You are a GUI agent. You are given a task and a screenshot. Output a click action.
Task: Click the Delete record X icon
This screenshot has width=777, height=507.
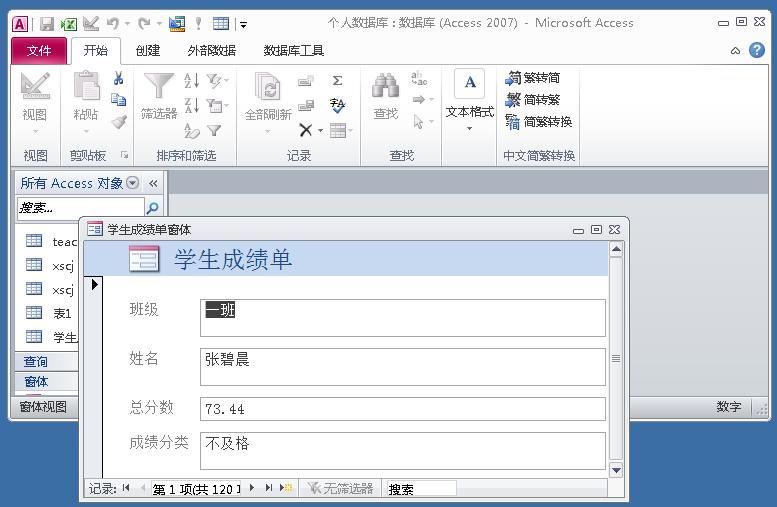306,130
